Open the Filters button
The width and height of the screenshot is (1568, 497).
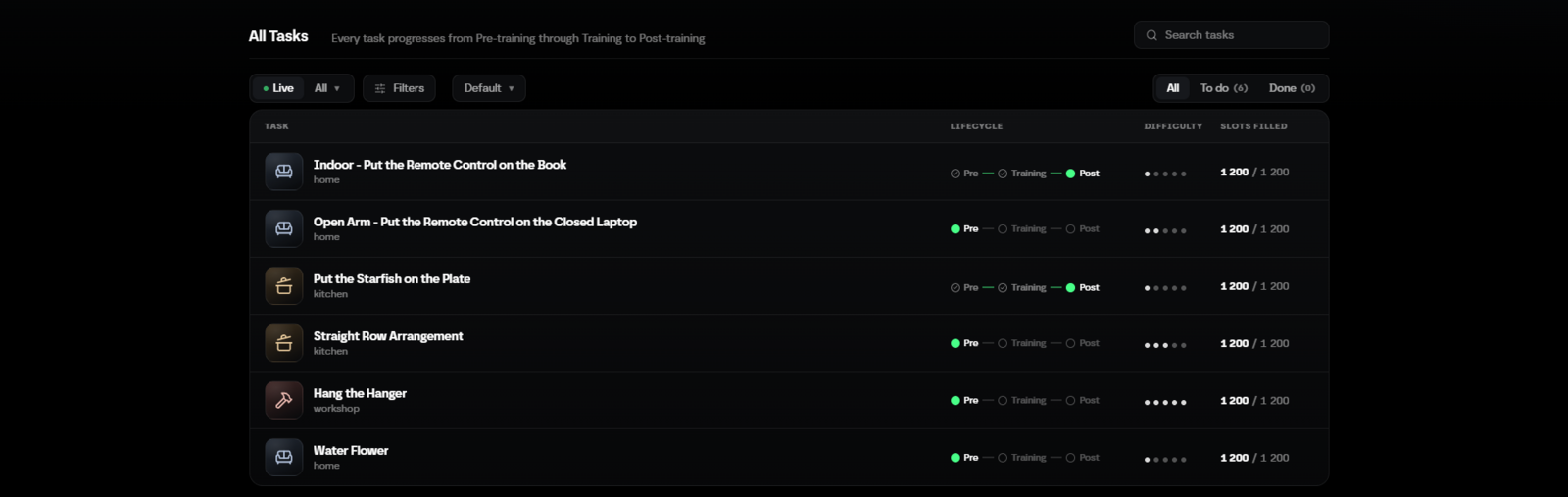pos(399,88)
